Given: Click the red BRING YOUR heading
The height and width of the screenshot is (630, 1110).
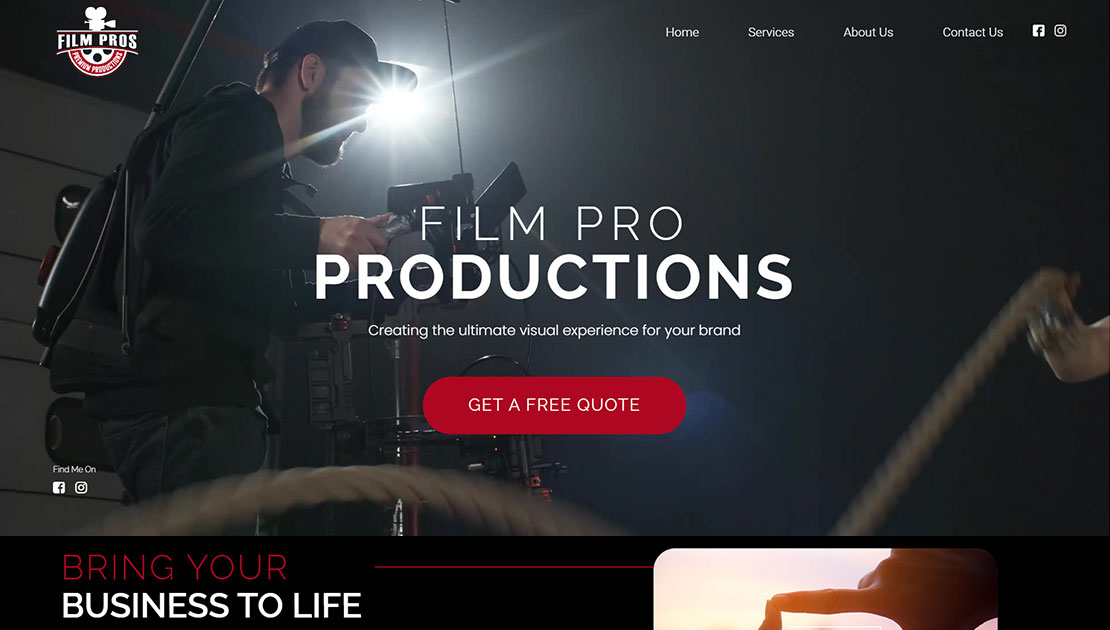Looking at the screenshot, I should click(x=175, y=568).
